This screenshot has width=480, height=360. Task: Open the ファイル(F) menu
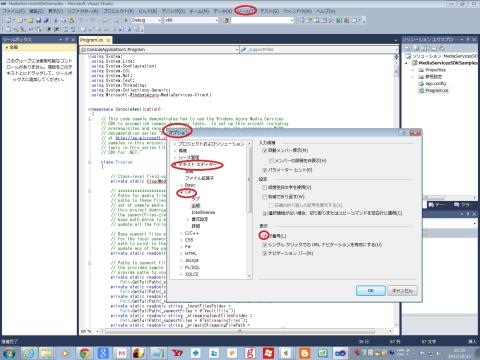[x=14, y=11]
